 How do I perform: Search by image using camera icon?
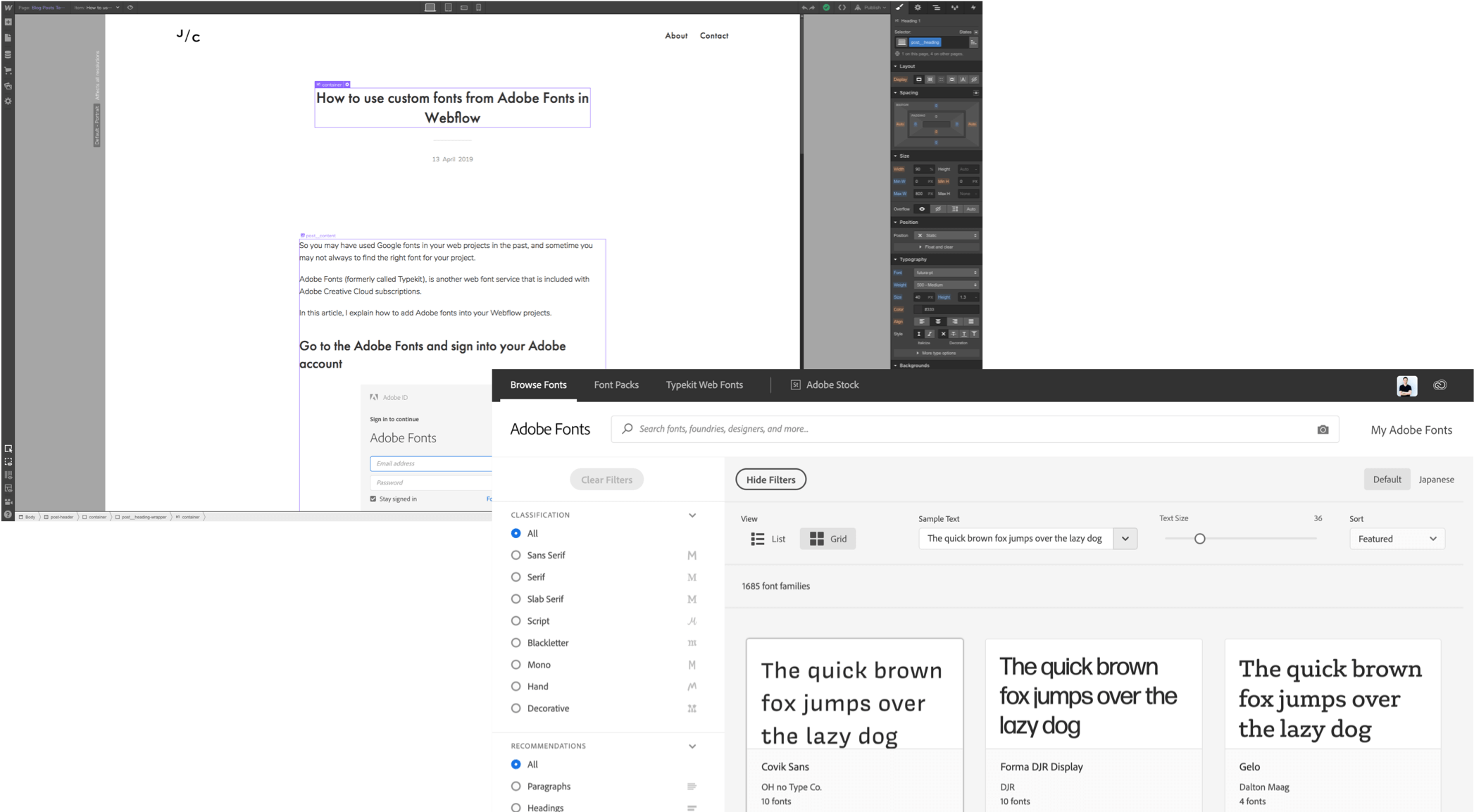point(1323,430)
